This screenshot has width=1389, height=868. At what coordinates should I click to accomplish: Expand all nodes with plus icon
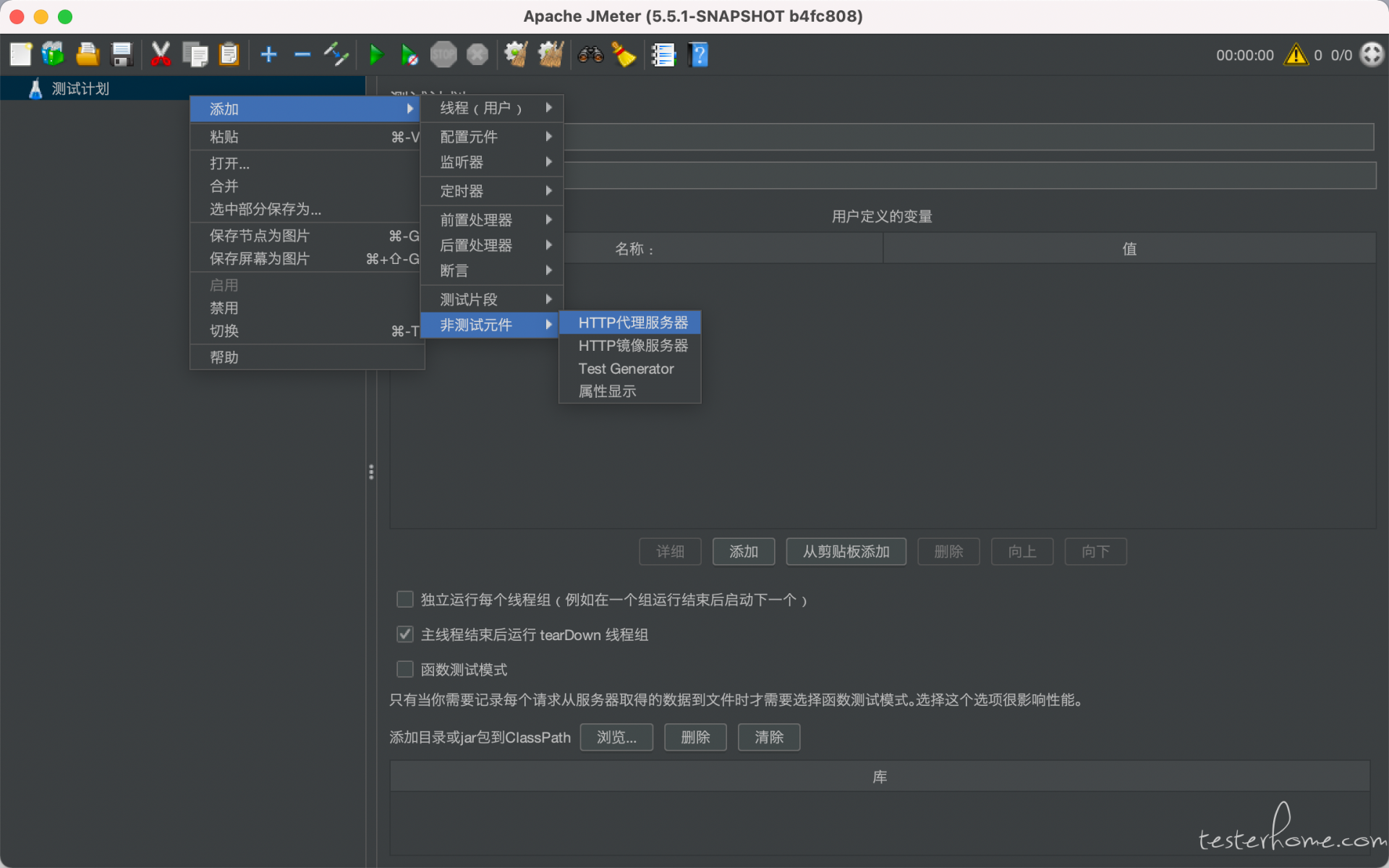[x=268, y=54]
